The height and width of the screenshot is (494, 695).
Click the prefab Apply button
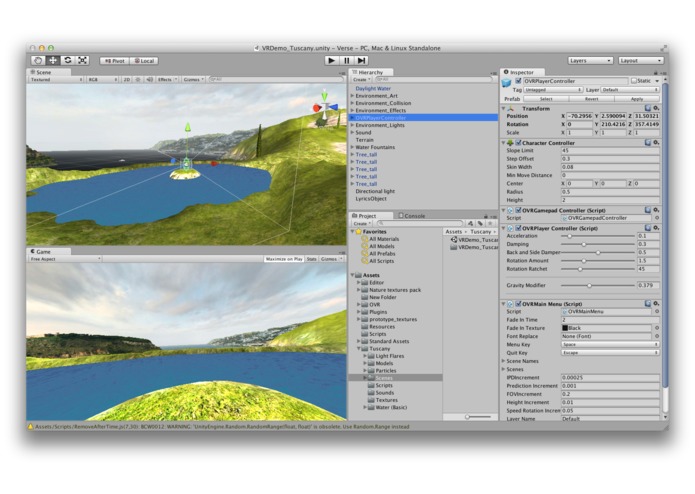637,99
